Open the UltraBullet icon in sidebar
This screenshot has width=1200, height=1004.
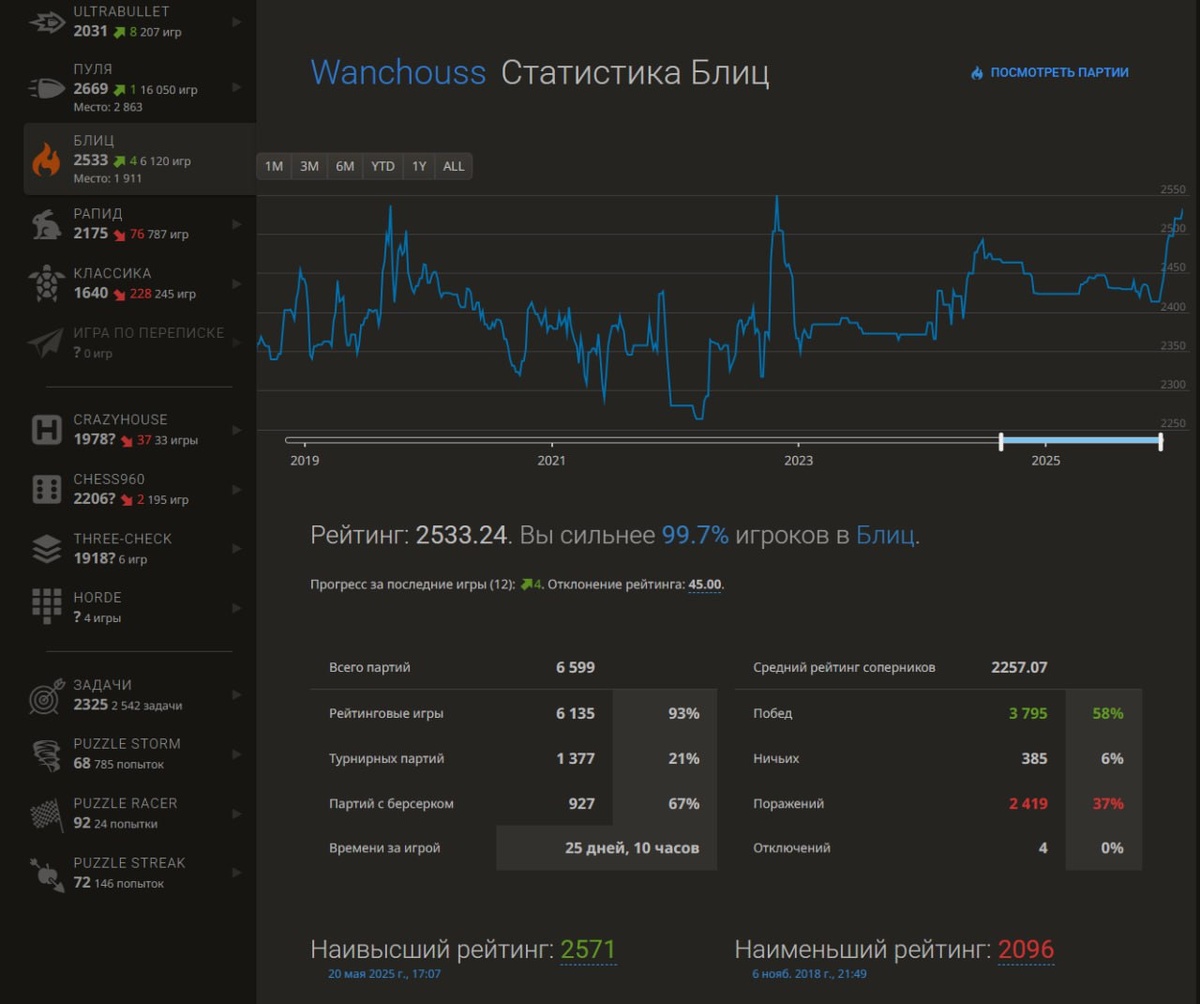point(46,22)
